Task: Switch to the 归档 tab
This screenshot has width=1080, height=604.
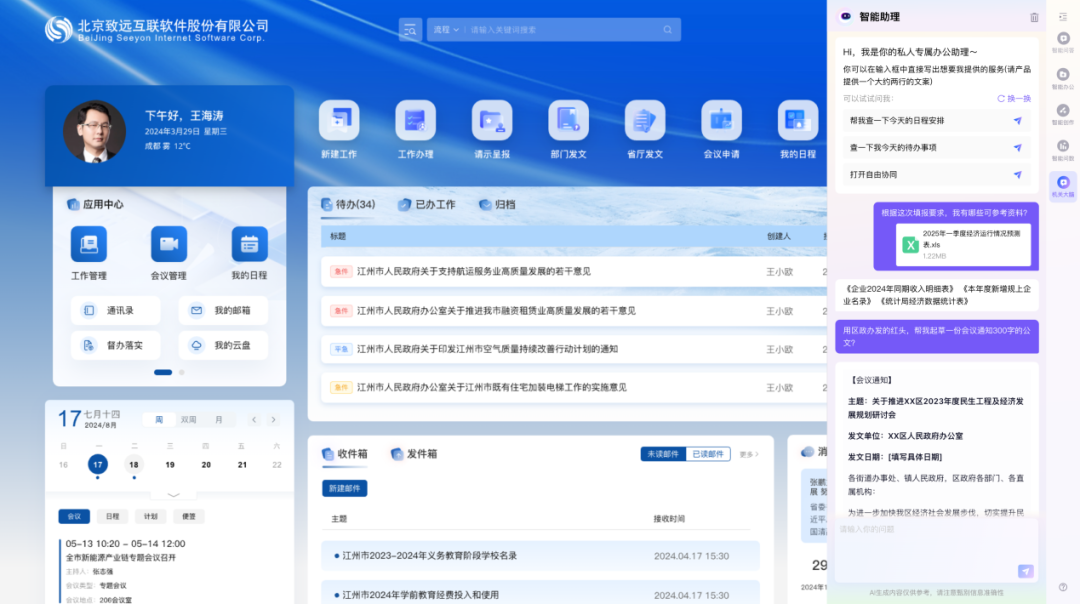Action: 497,205
